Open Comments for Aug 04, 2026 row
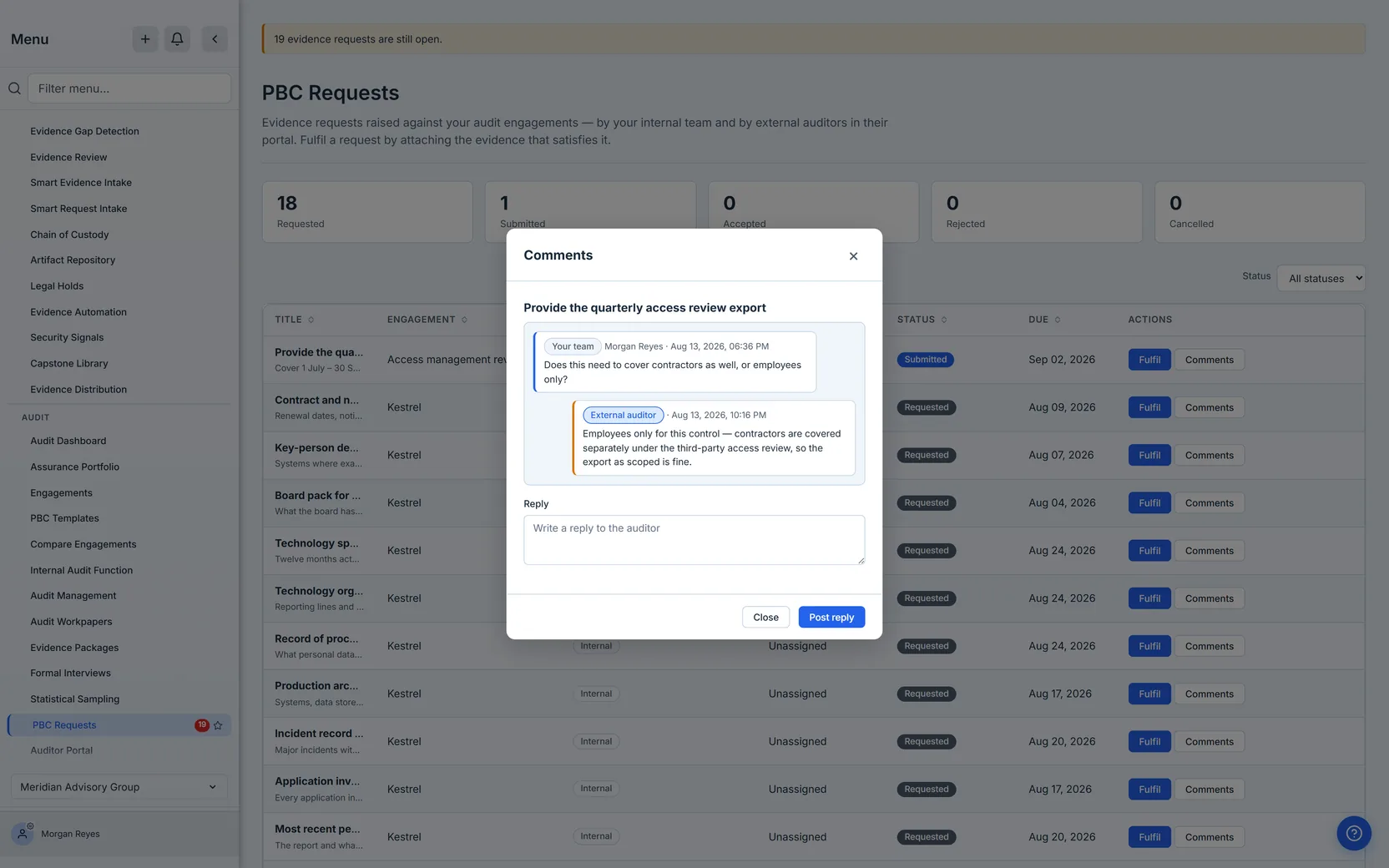Screen dimensions: 1389x868 click(1209, 502)
